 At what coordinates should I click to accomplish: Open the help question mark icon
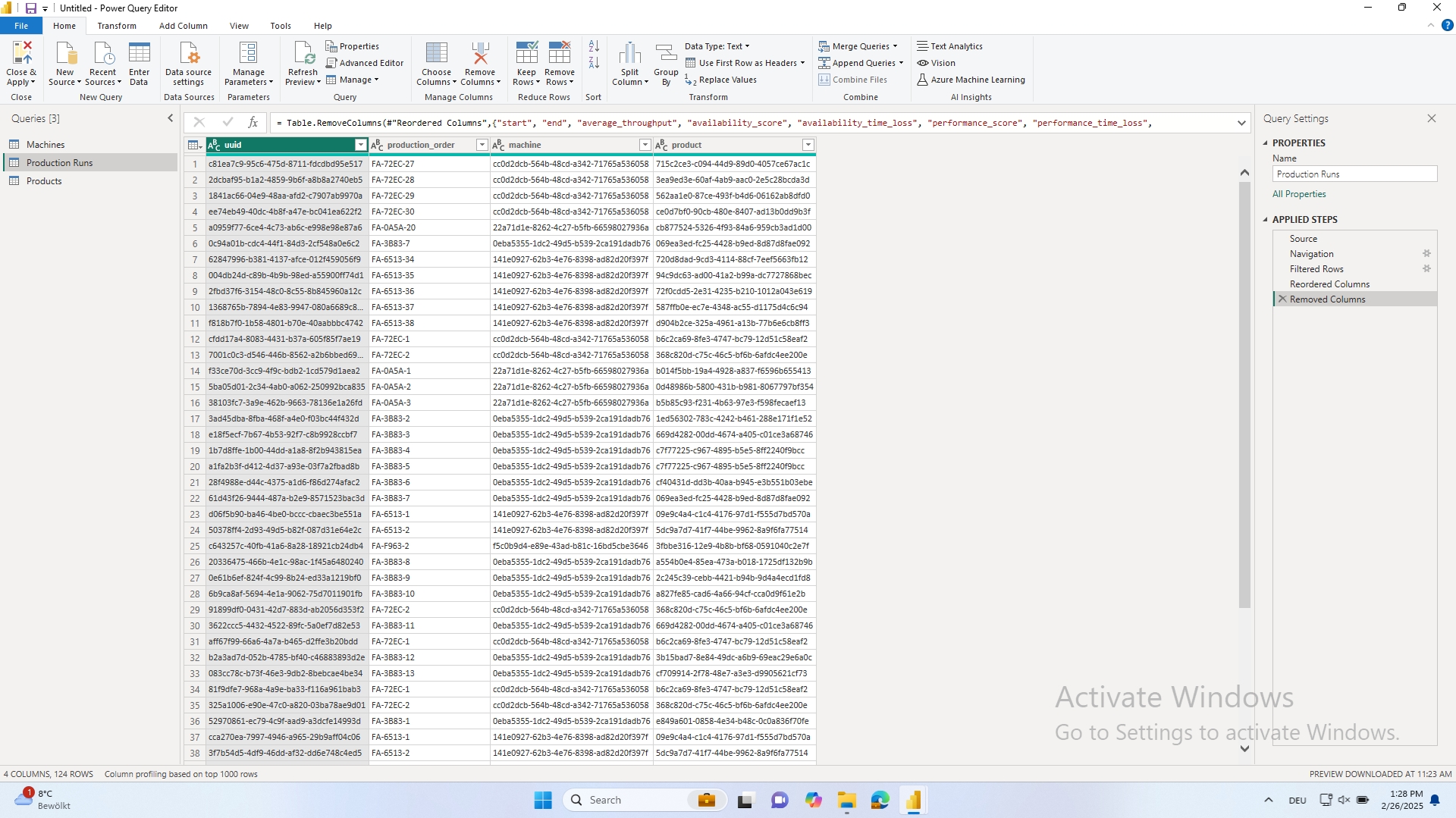1447,25
